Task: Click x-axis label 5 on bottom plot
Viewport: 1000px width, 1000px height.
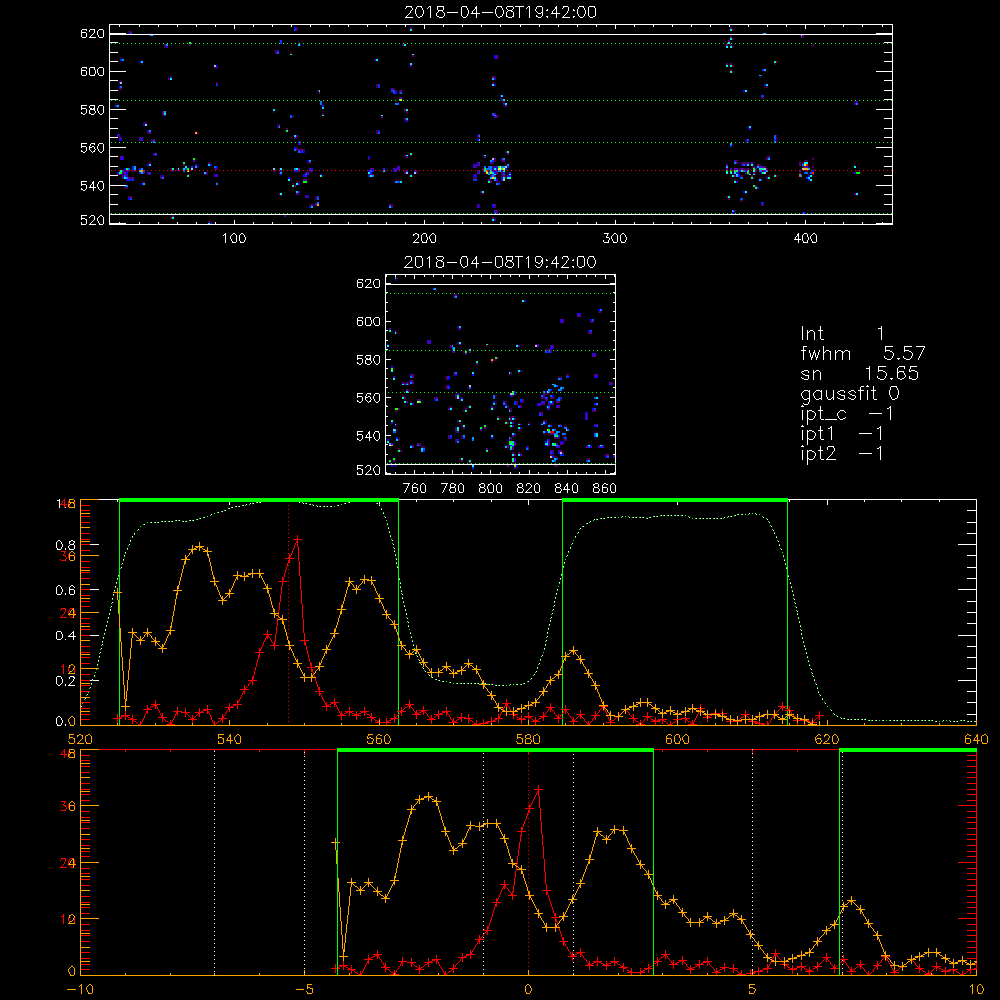Action: [753, 989]
